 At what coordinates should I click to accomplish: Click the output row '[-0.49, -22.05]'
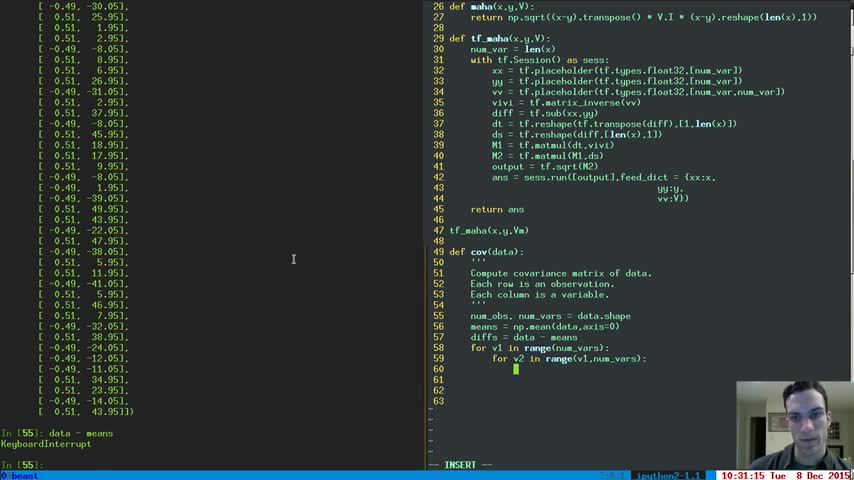tap(83, 230)
